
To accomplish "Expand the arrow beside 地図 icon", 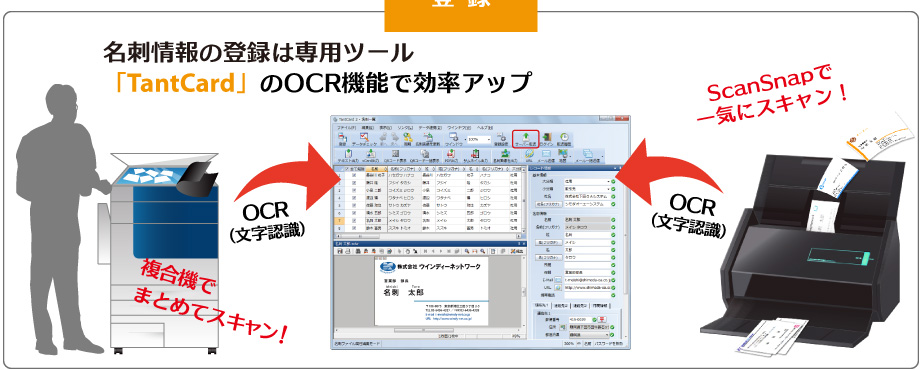I will point(570,156).
